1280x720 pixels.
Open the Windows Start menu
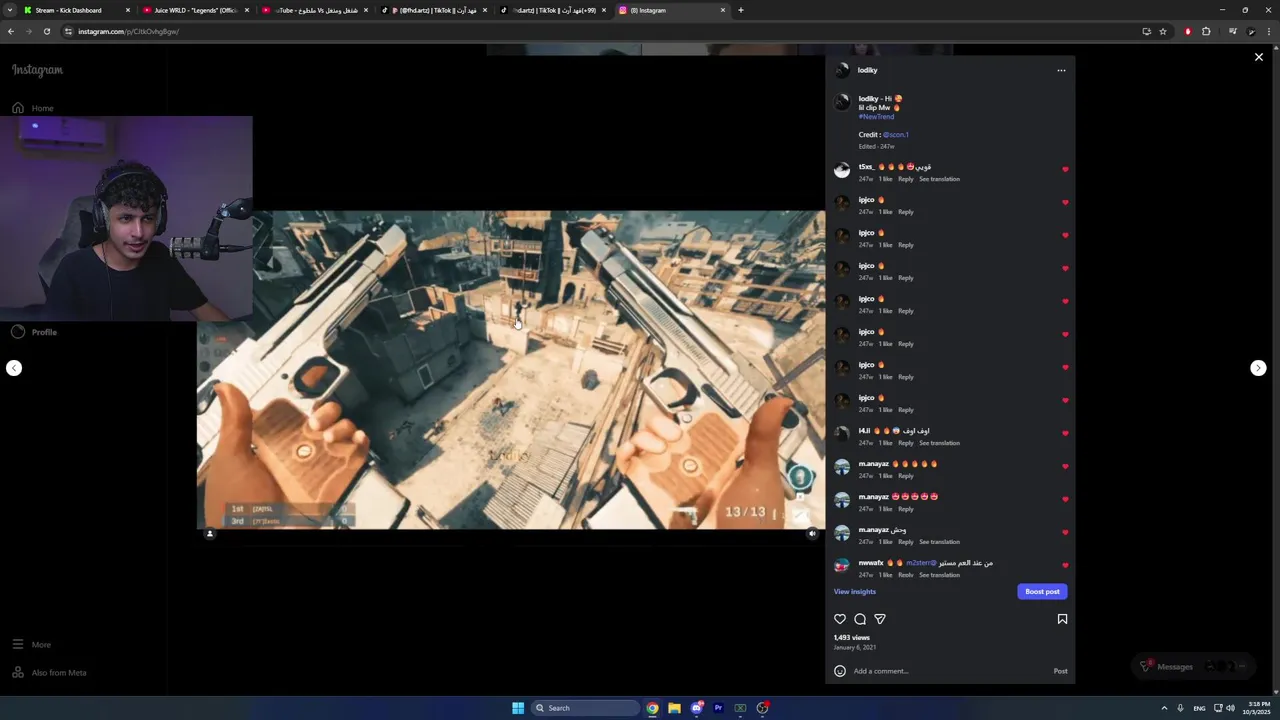[518, 708]
